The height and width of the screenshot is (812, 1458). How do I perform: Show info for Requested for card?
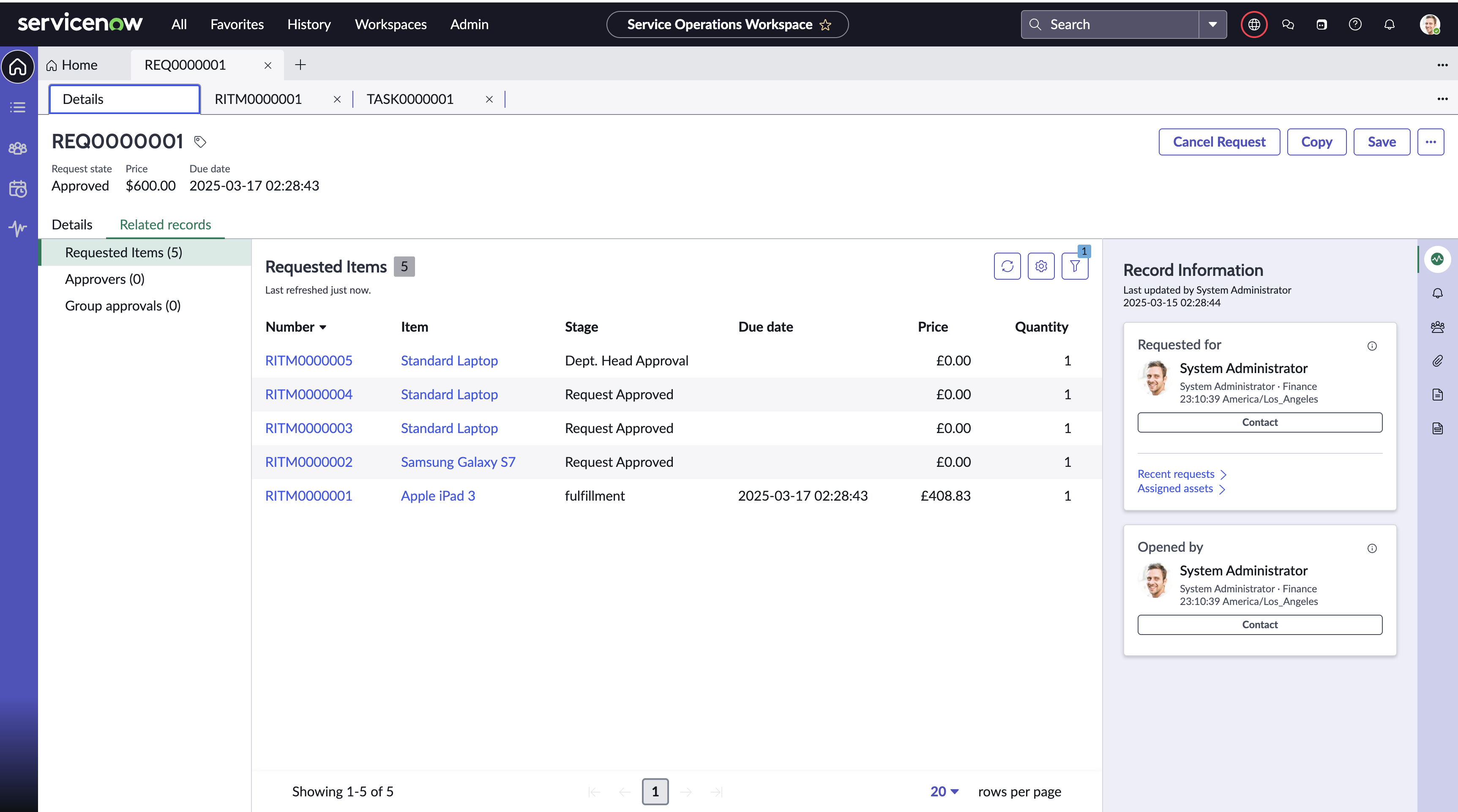(1372, 346)
